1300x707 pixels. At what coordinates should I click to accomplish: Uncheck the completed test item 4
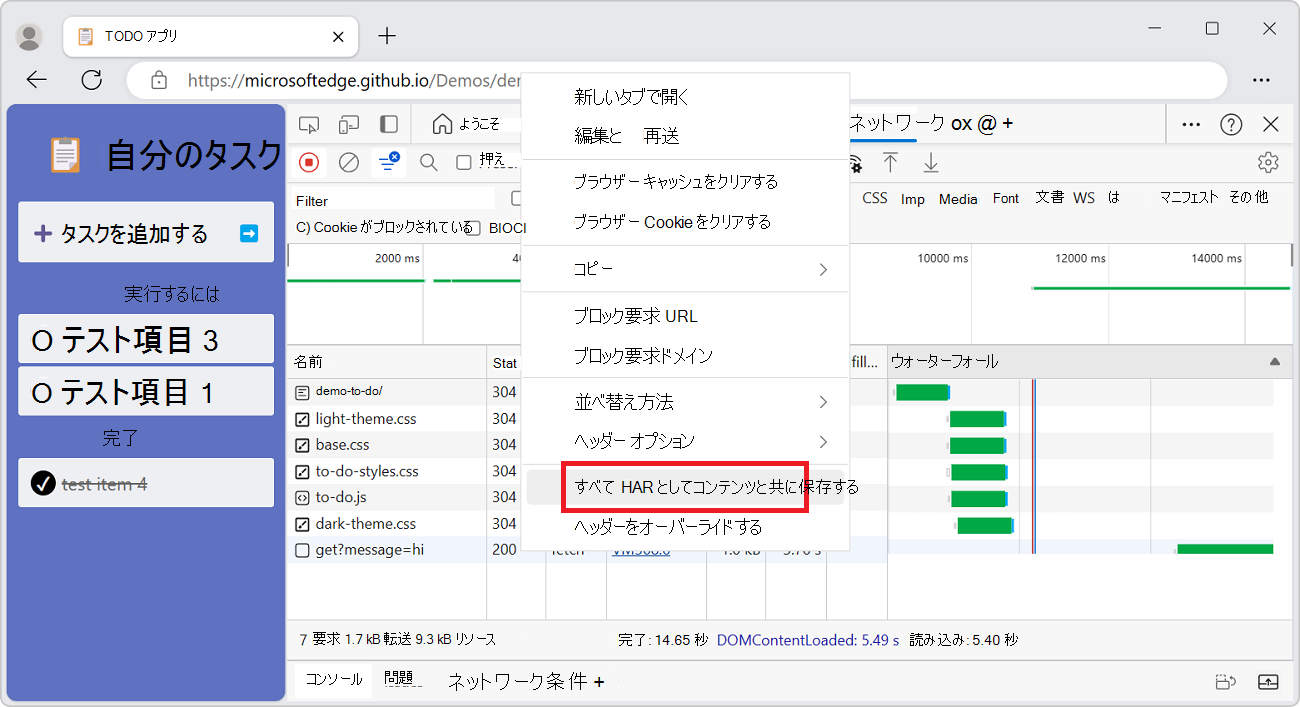click(x=42, y=484)
